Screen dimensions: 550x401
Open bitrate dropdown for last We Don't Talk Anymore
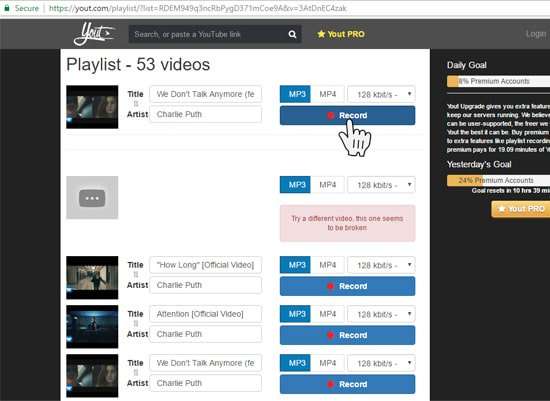click(381, 363)
